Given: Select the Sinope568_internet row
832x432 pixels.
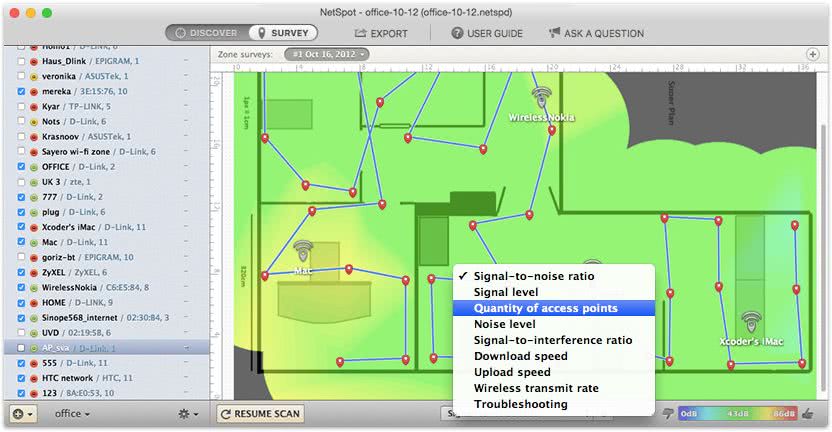Looking at the screenshot, I should (106, 318).
